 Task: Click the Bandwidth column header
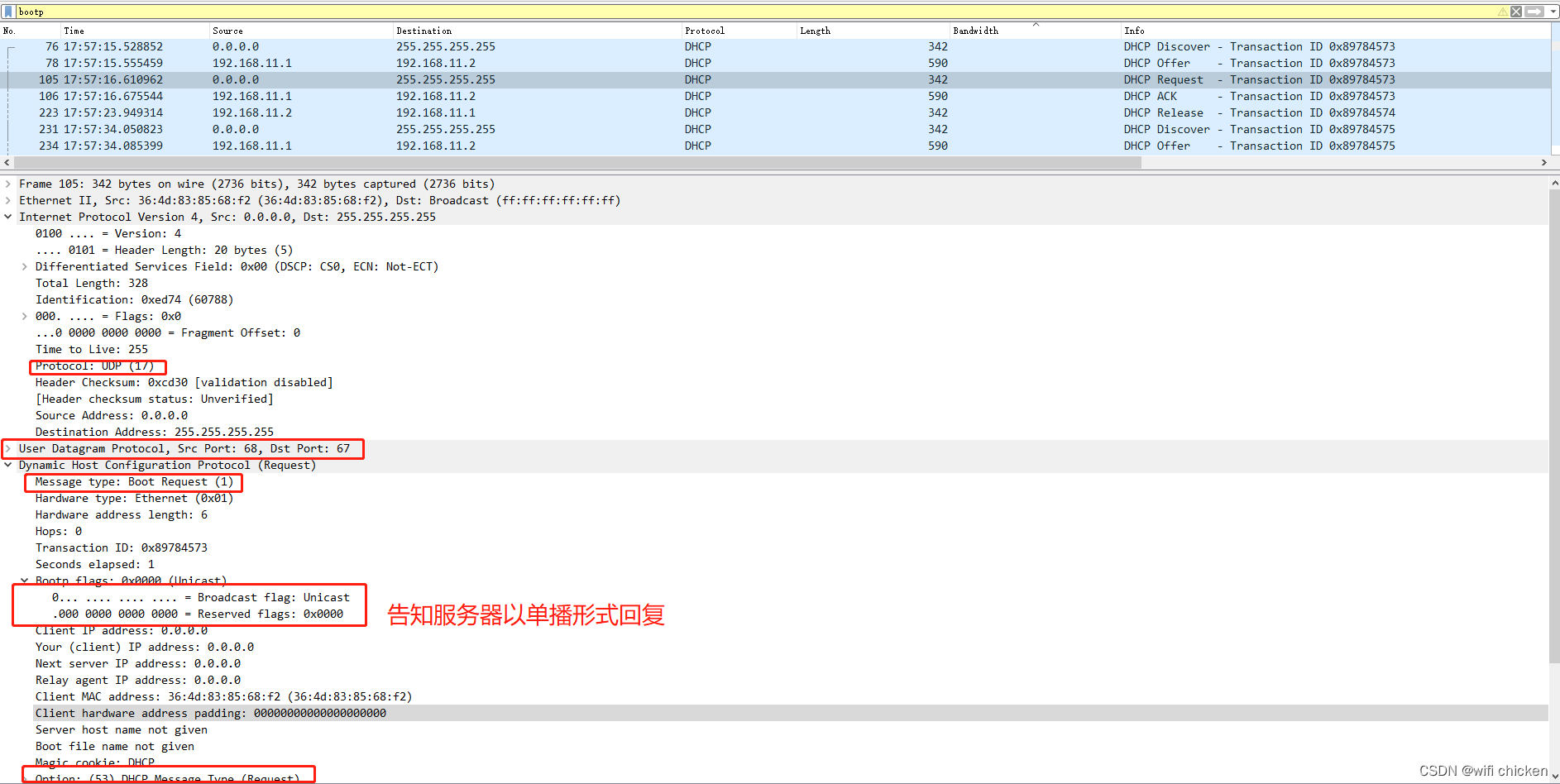(x=1035, y=31)
